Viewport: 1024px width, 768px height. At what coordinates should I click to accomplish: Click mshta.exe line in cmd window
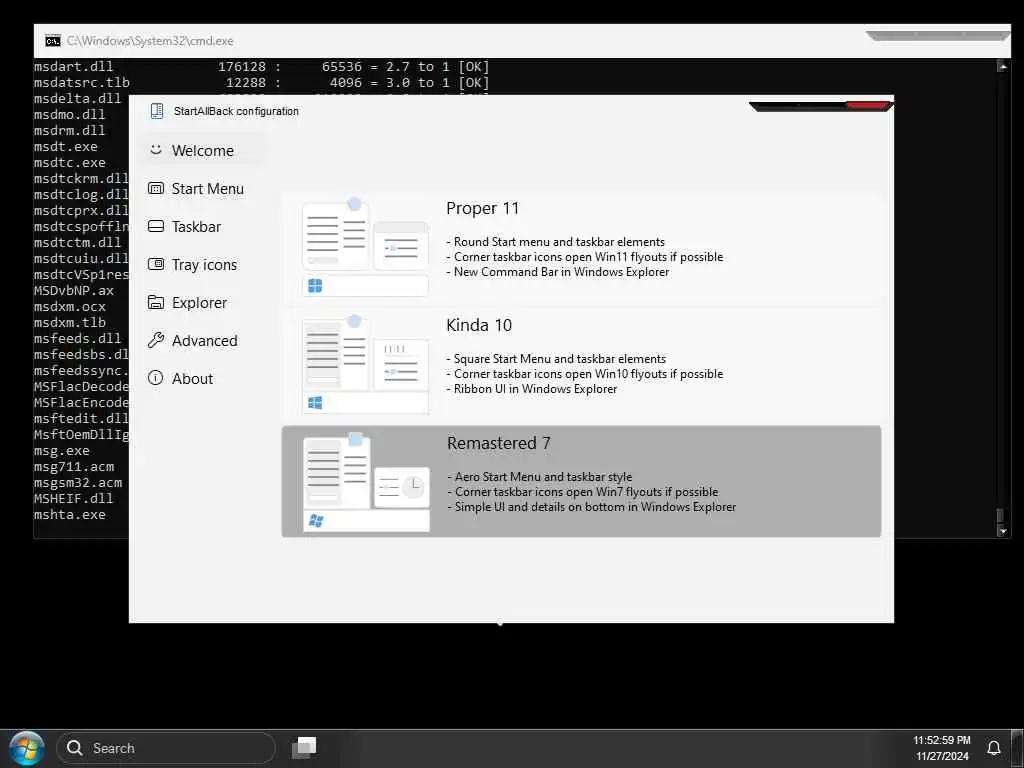coord(70,515)
